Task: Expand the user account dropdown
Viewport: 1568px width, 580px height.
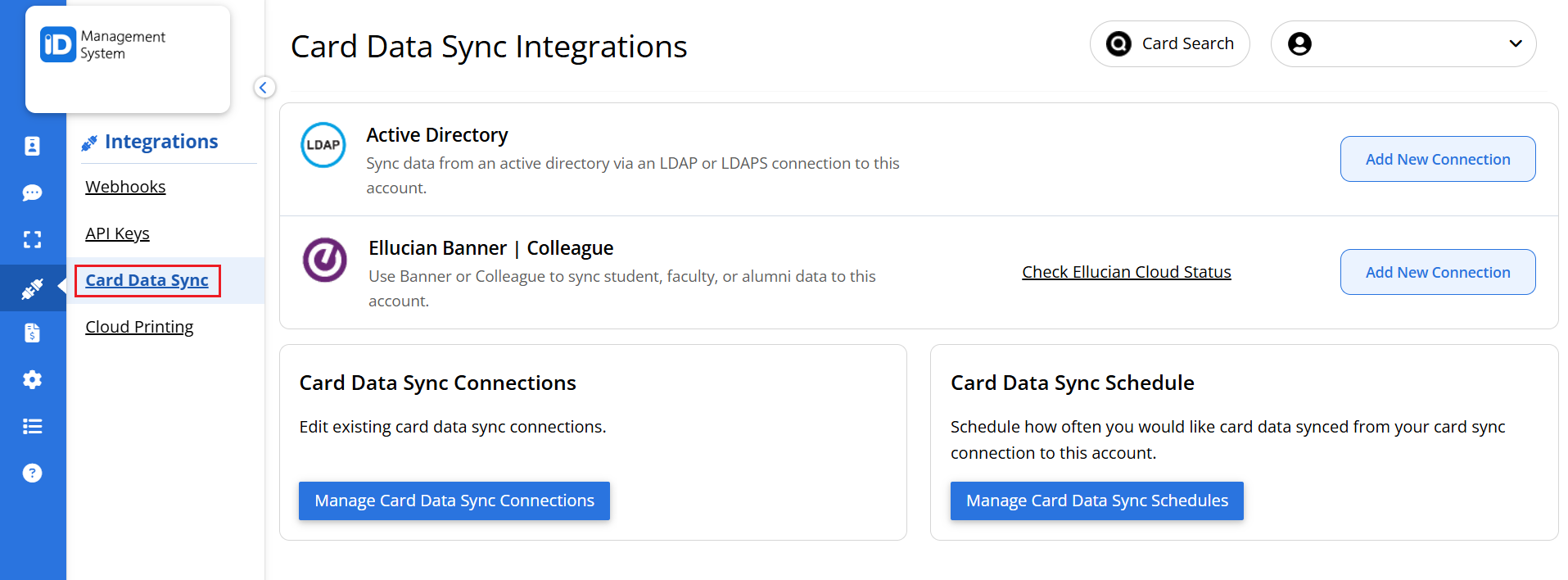Action: (x=1515, y=43)
